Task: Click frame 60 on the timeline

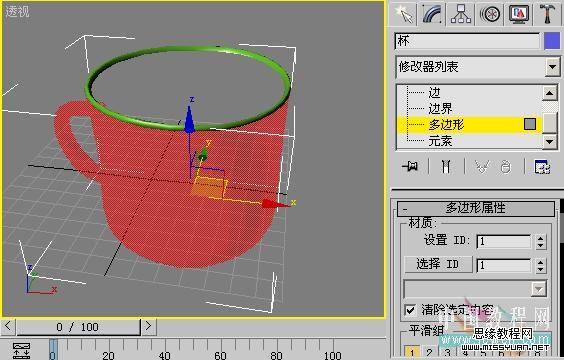Action: 220,355
